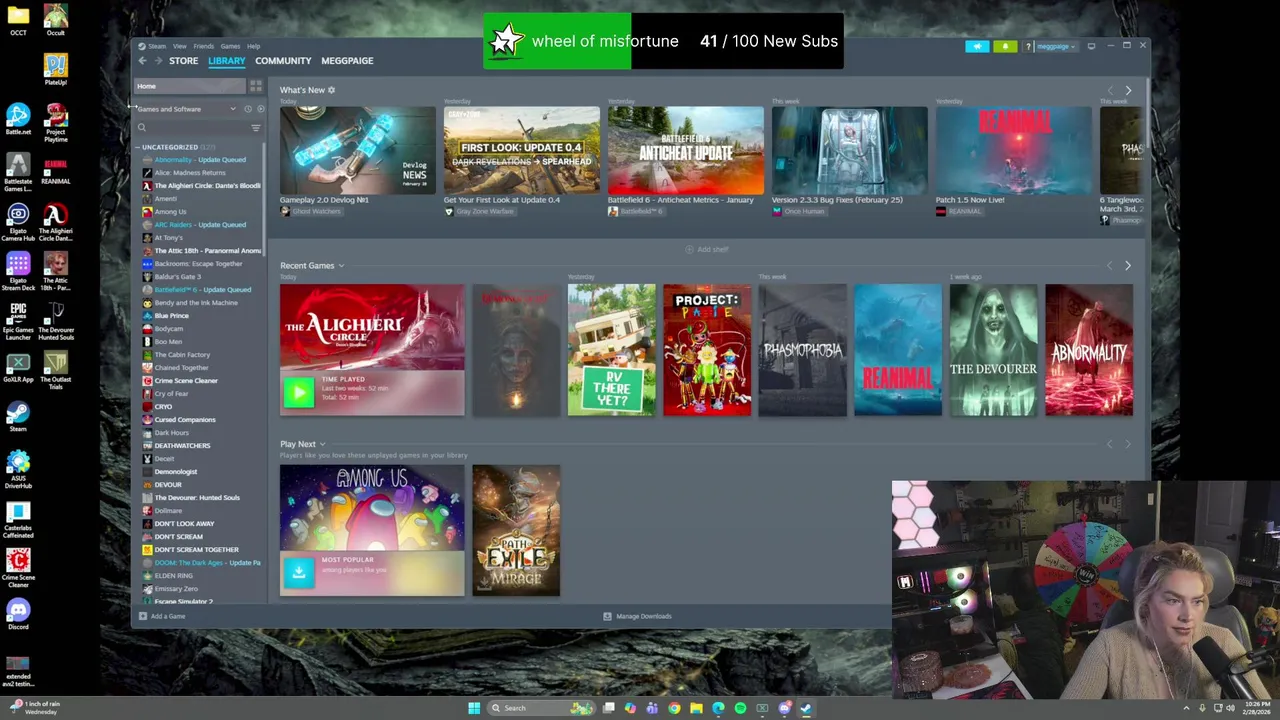Click the taskbar Search box
Viewport: 1280px width, 720px height.
(x=541, y=708)
